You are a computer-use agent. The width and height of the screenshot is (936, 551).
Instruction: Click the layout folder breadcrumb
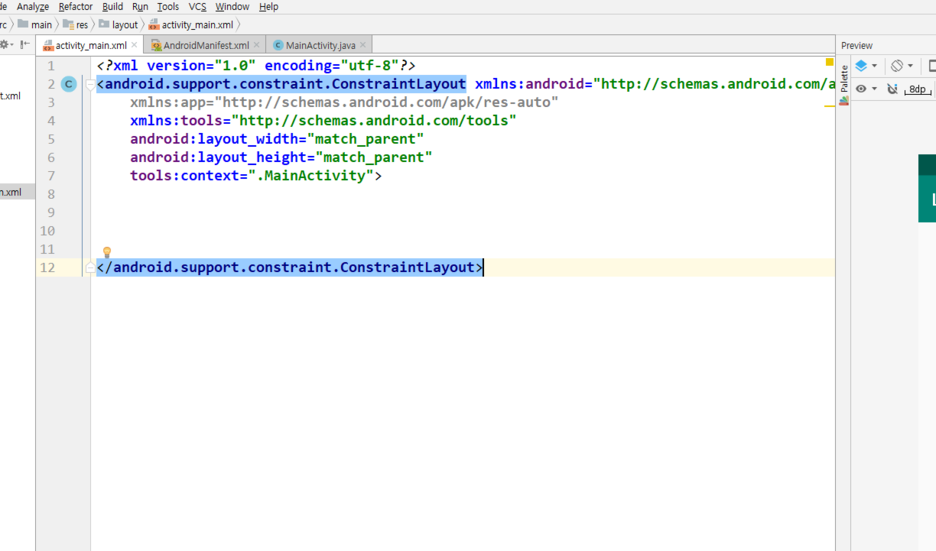[x=118, y=24]
